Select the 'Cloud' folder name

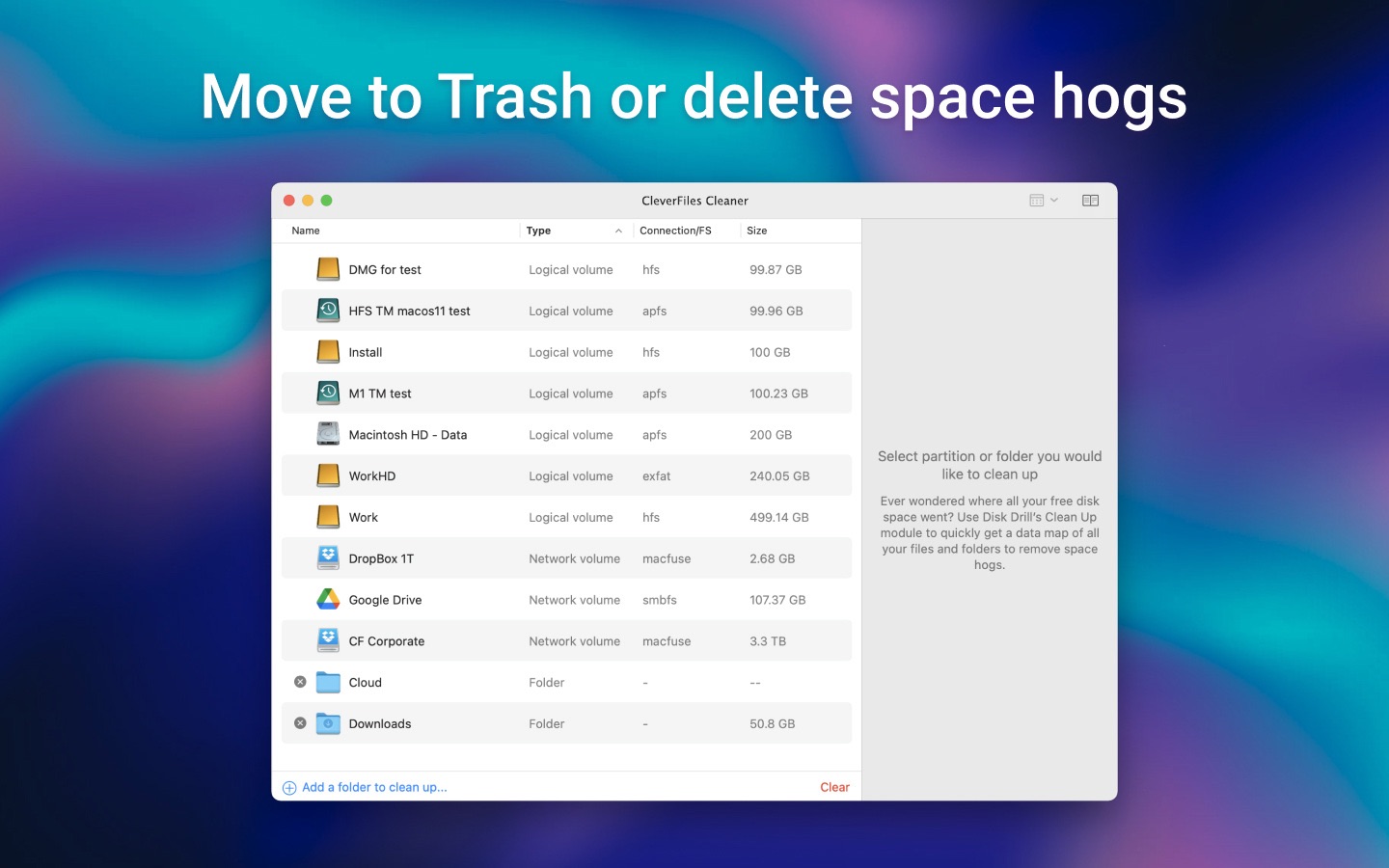(366, 682)
